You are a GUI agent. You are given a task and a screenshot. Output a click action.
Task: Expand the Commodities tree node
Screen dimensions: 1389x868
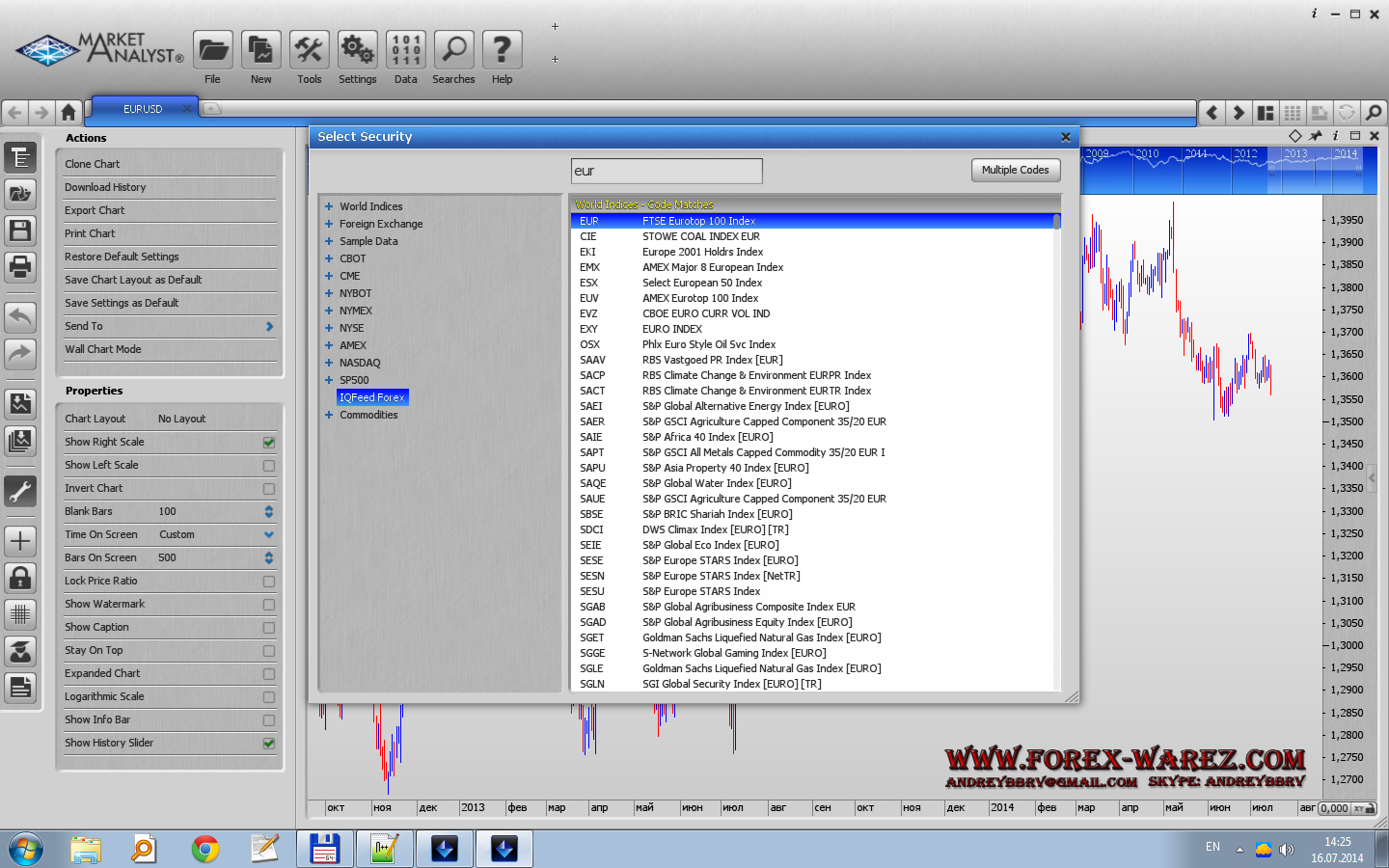point(329,415)
